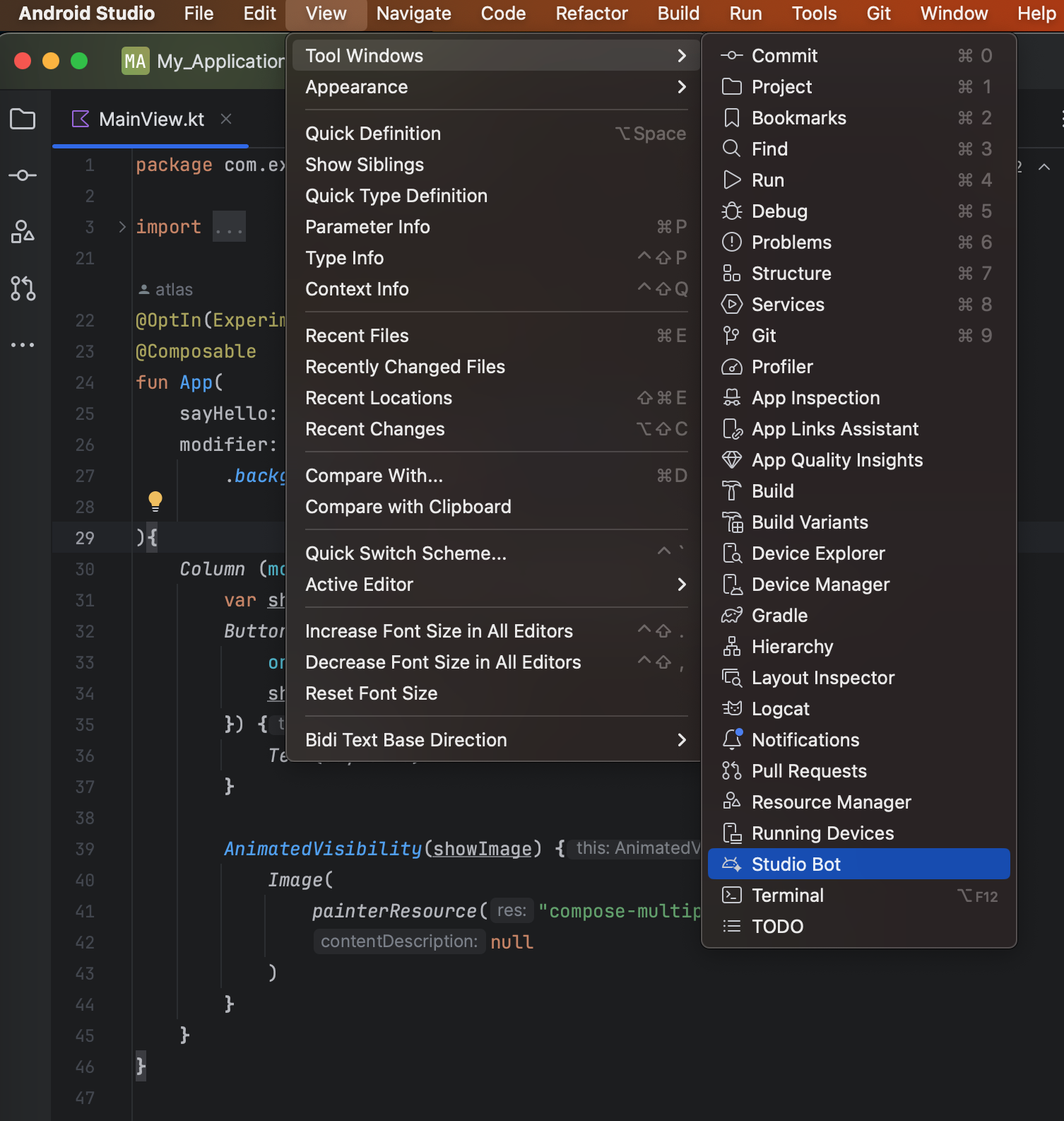Increase Font Size in All Editors
Image resolution: width=1064 pixels, height=1121 pixels.
[496, 630]
